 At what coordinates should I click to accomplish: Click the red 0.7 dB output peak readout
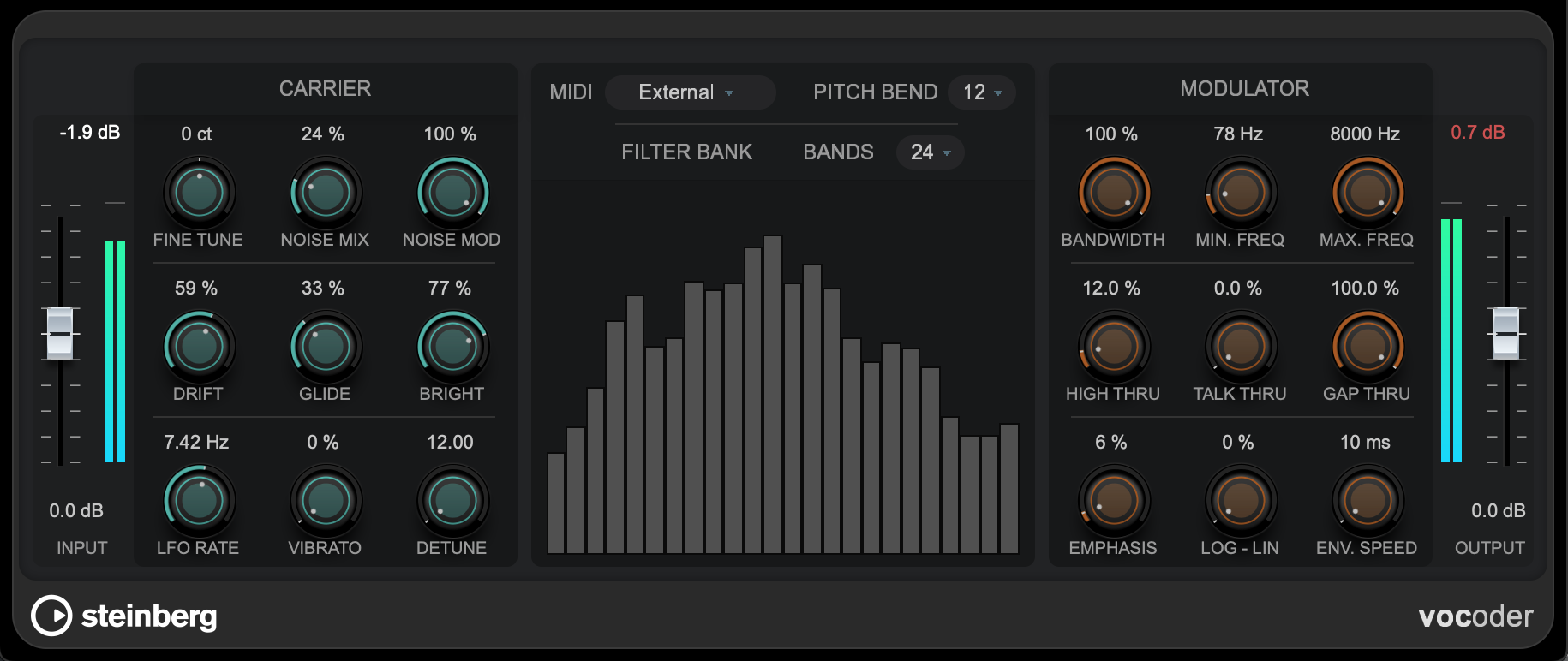click(x=1478, y=132)
